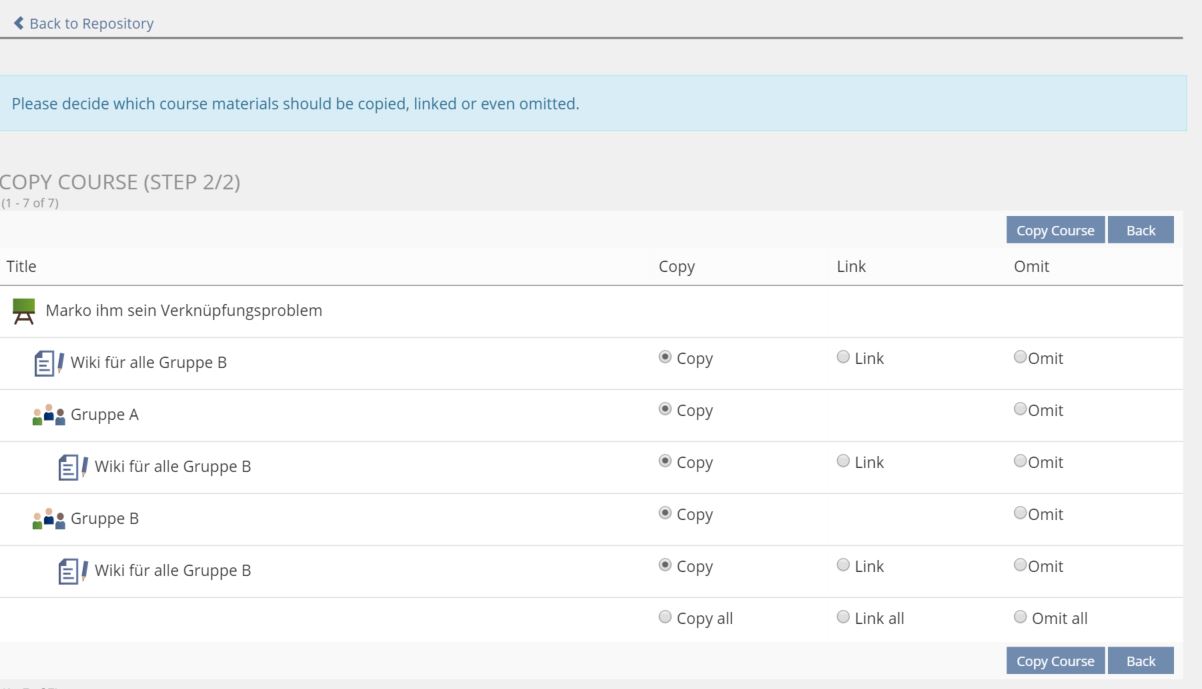Screen dimensions: 1202x689
Task: Click the Back button above the table
Action: coord(1140,230)
